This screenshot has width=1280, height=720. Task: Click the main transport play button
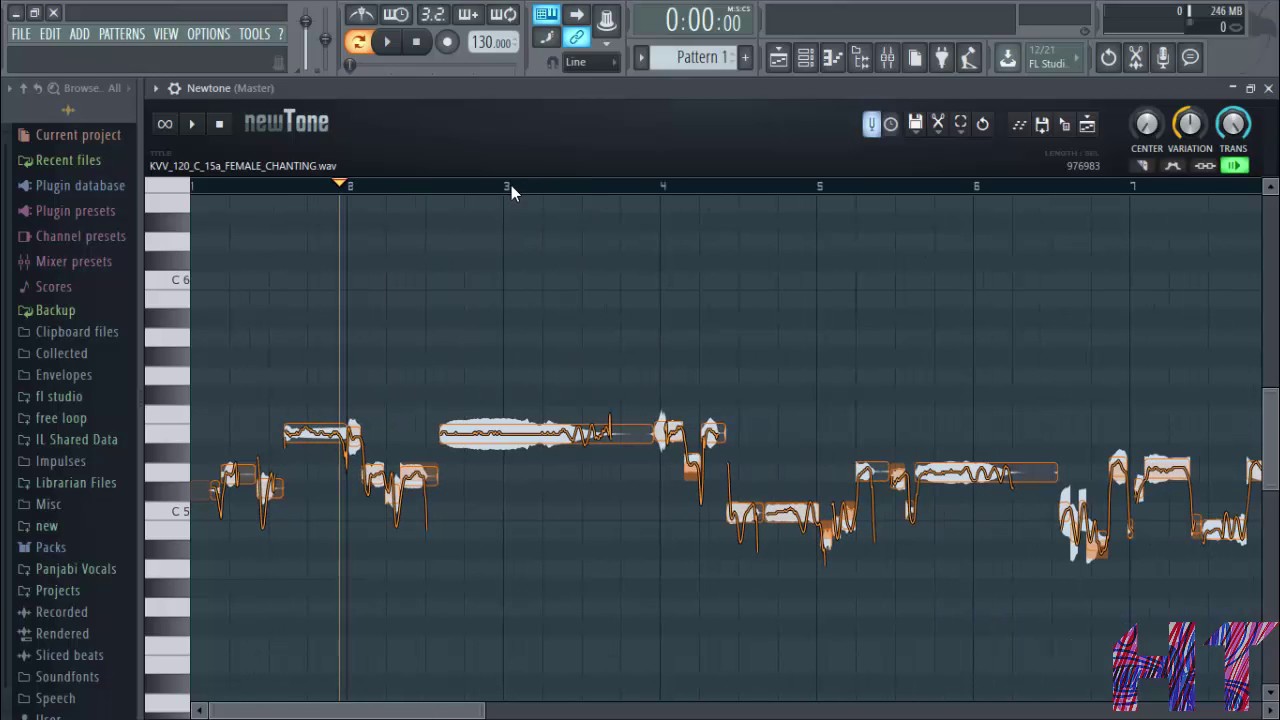(387, 42)
